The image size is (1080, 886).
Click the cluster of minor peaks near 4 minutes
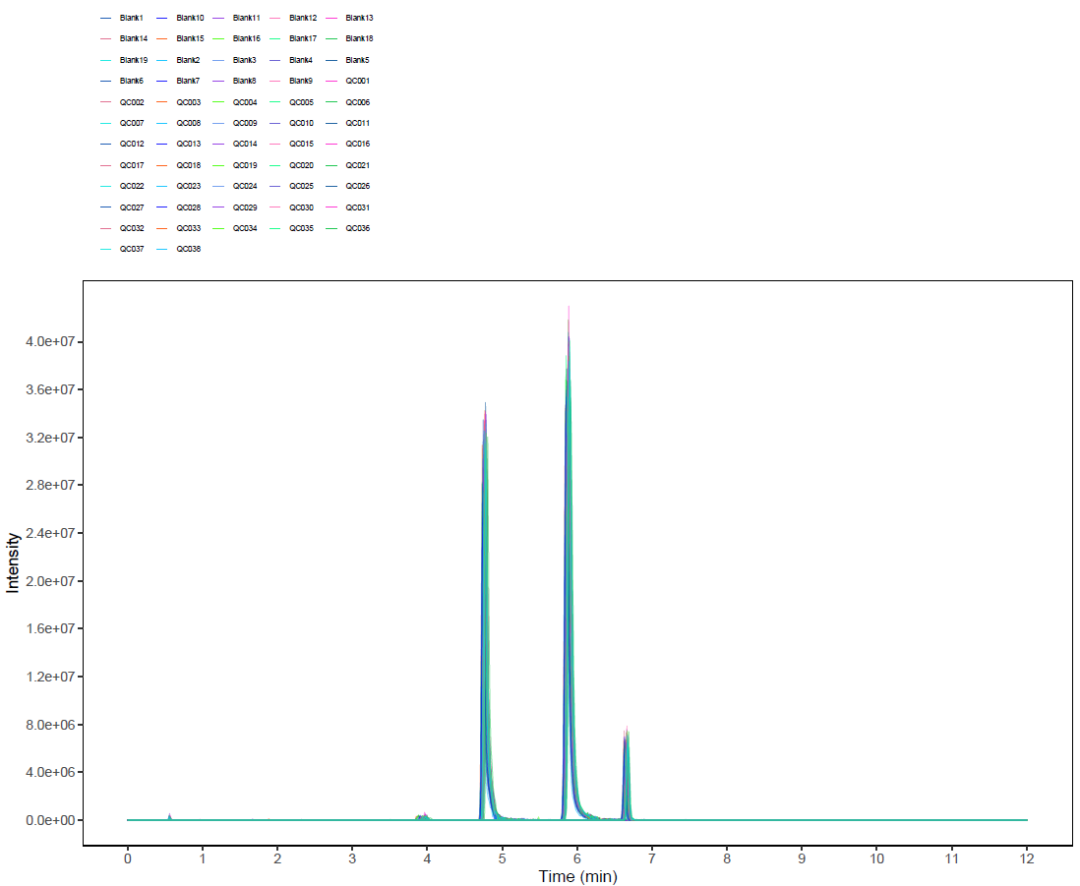click(424, 816)
